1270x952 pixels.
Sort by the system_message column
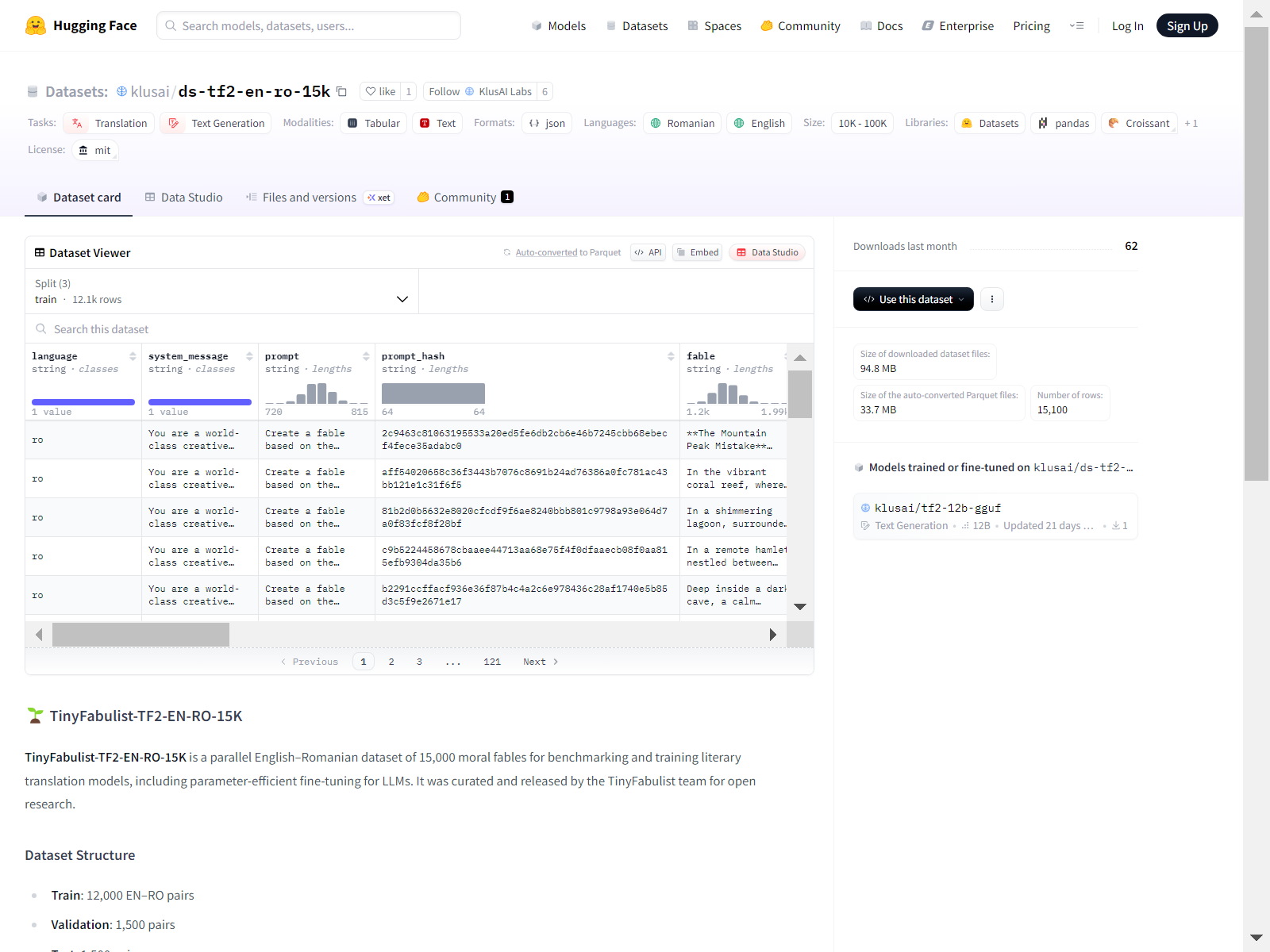pyautogui.click(x=249, y=356)
